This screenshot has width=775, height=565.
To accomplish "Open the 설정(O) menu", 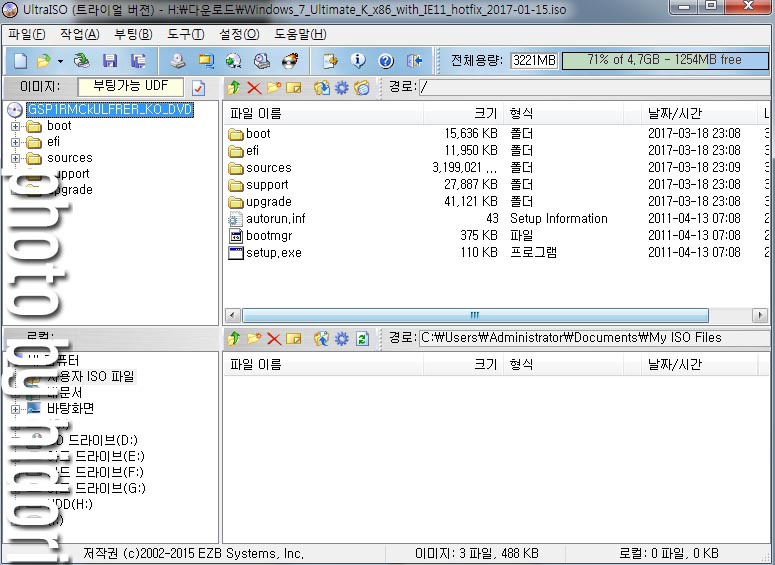I will click(x=239, y=34).
